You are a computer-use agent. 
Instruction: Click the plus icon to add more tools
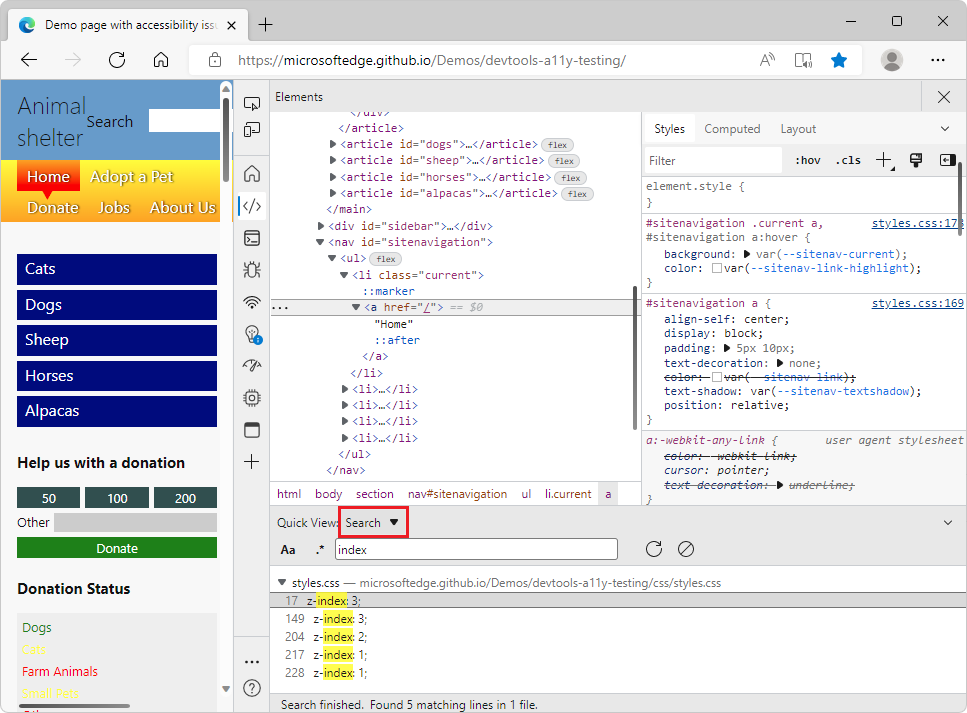click(x=251, y=462)
